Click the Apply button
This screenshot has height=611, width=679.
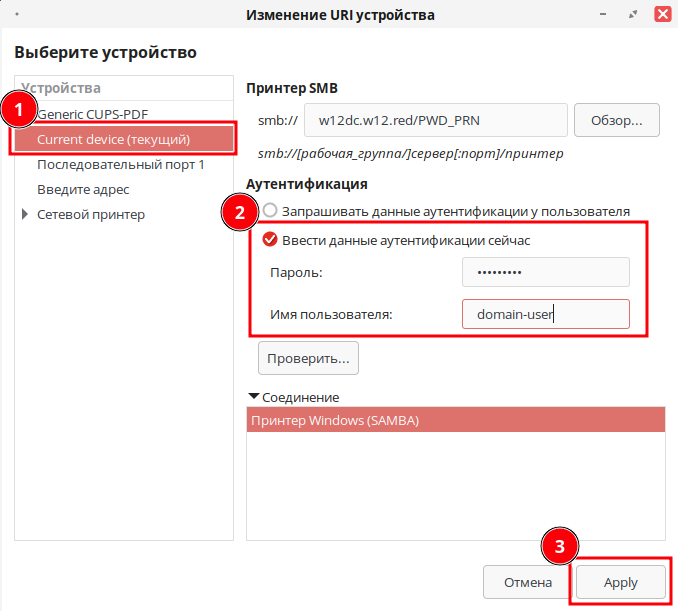click(620, 582)
